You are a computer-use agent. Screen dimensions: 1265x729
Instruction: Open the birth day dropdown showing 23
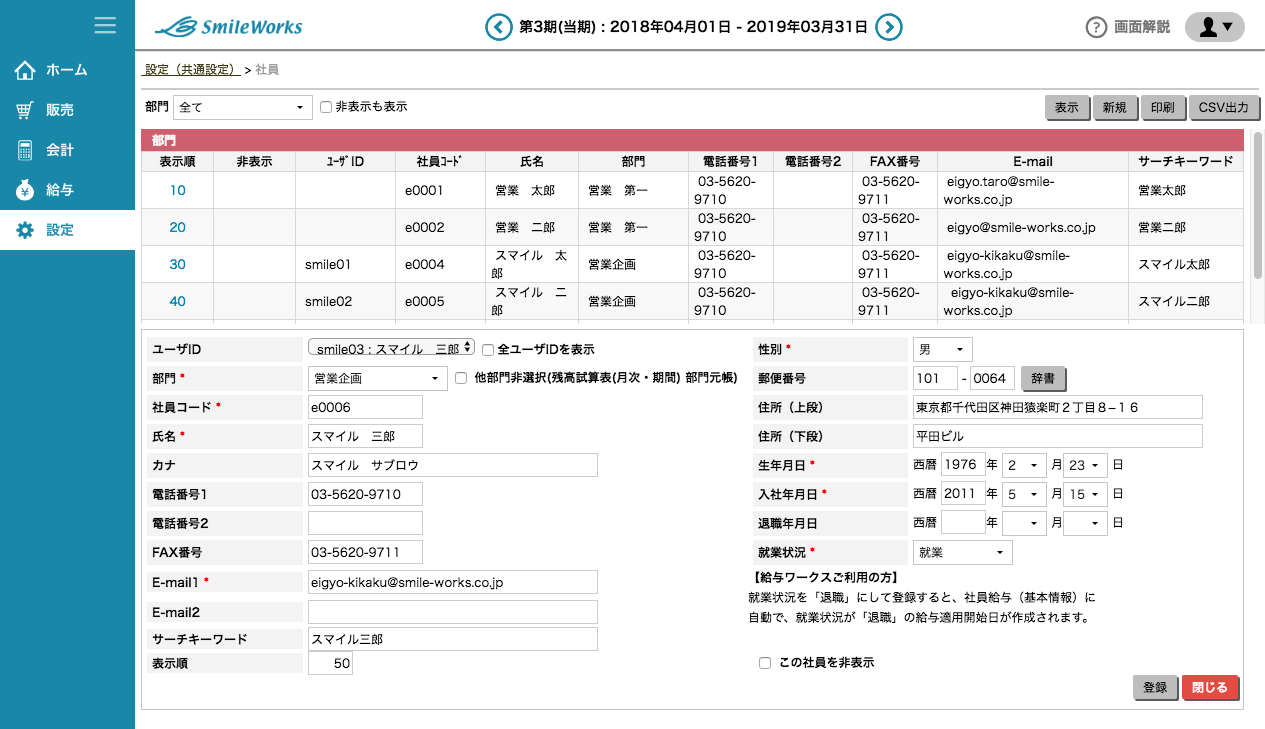pyautogui.click(x=1086, y=465)
